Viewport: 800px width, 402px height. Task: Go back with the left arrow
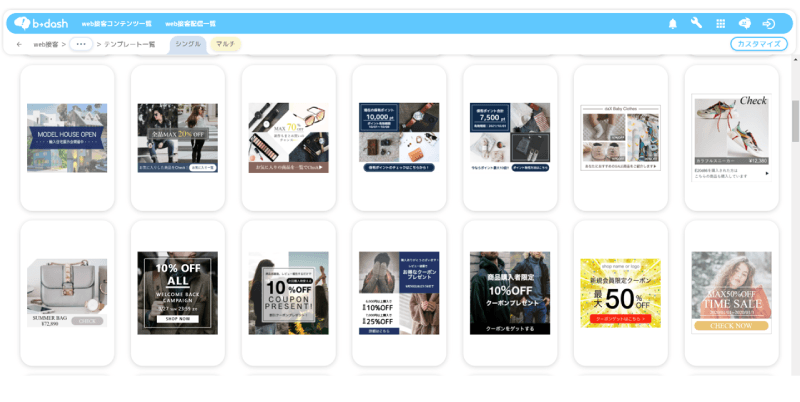click(19, 44)
